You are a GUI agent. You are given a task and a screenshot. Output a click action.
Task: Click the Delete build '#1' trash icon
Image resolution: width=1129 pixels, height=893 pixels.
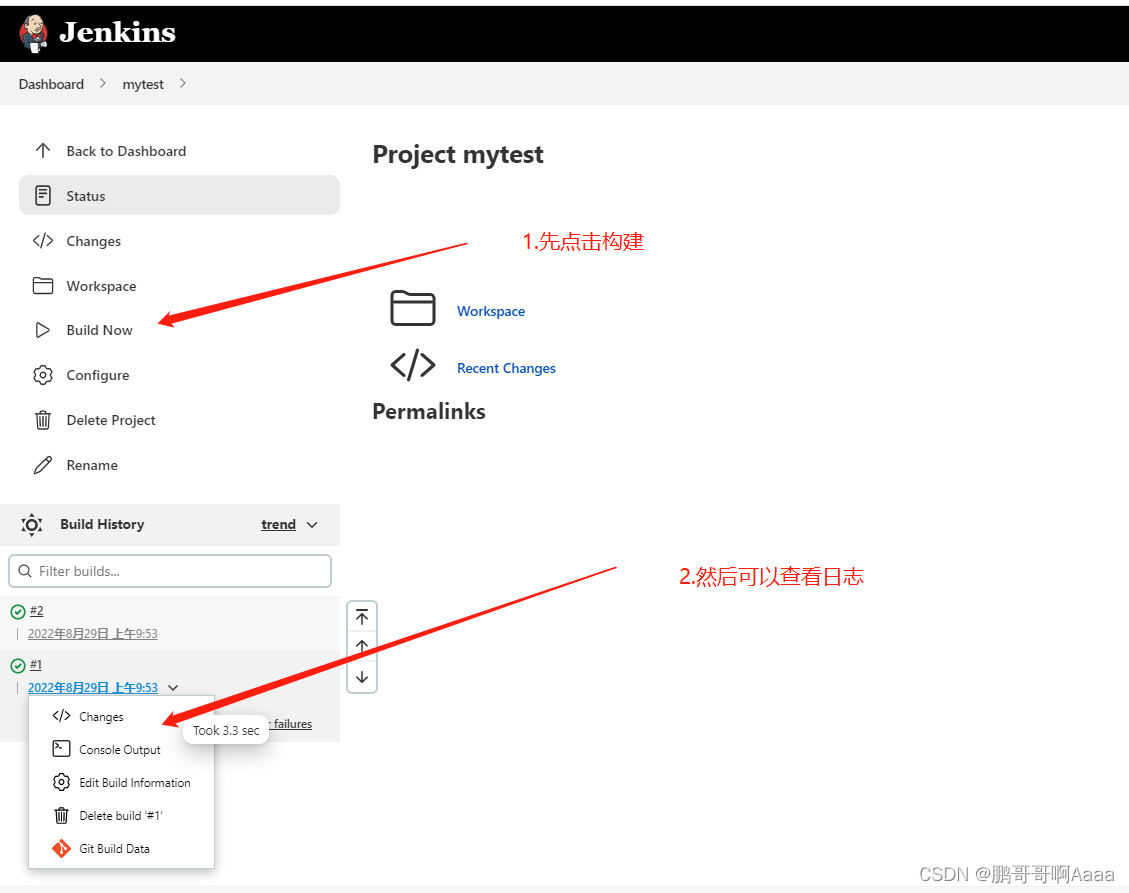61,815
